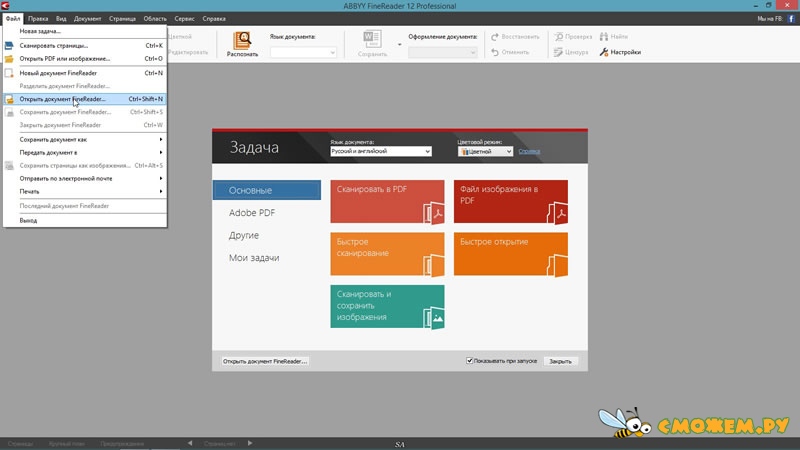
Task: Select the Основные task tab
Action: tap(267, 190)
